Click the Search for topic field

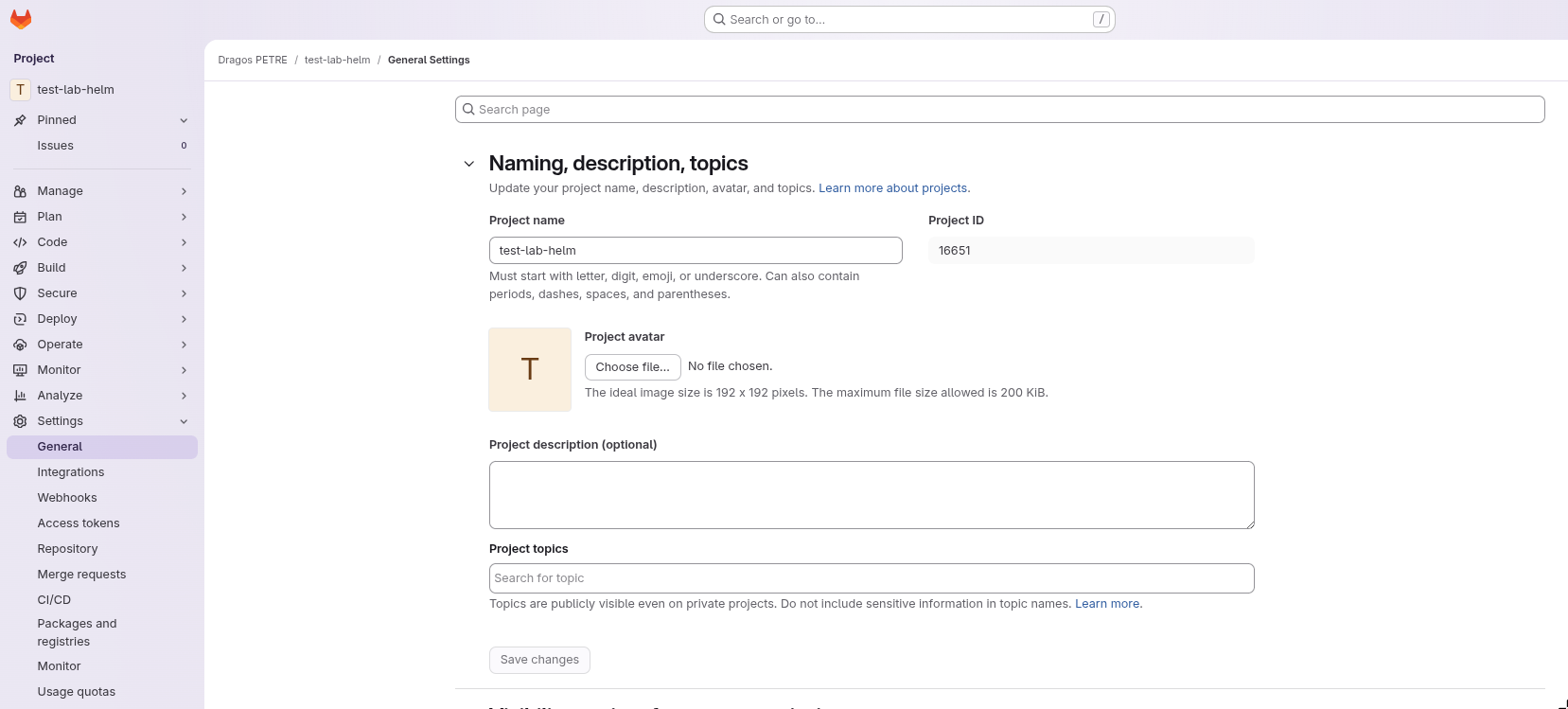click(871, 578)
